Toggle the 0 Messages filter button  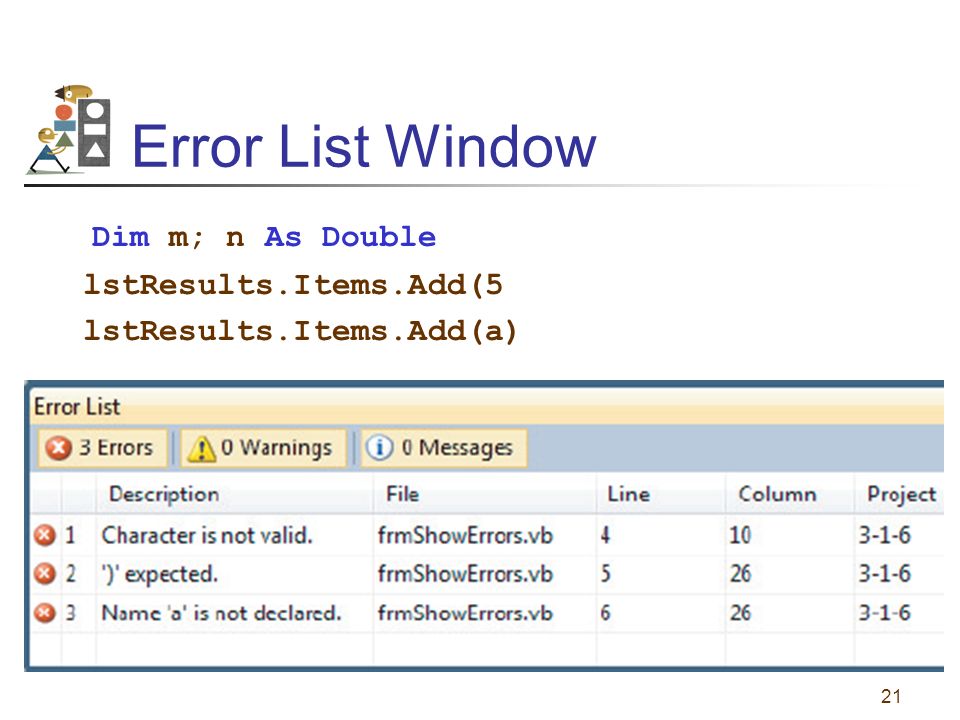[443, 448]
